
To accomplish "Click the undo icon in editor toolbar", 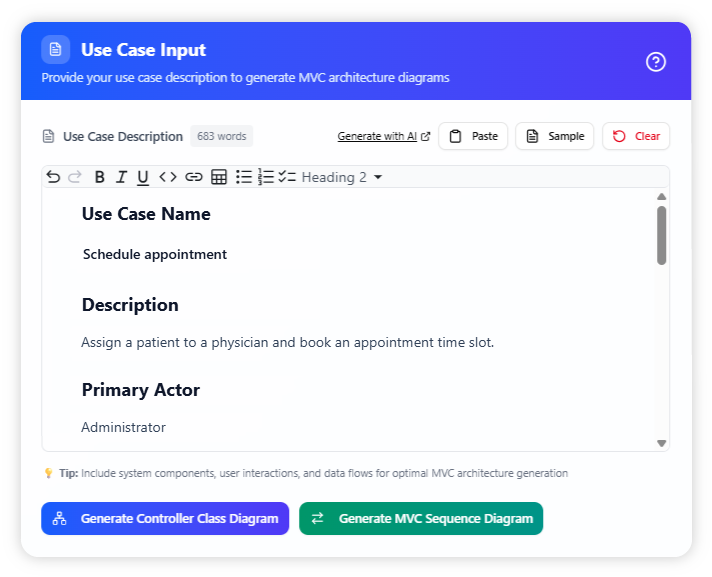I will click(x=53, y=177).
